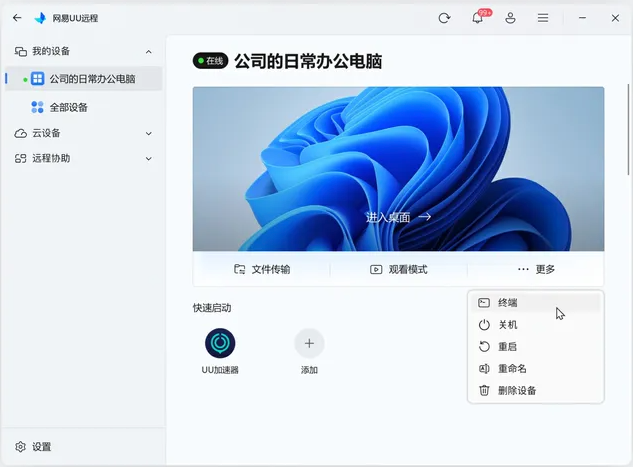Open the user account profile icon

(510, 18)
